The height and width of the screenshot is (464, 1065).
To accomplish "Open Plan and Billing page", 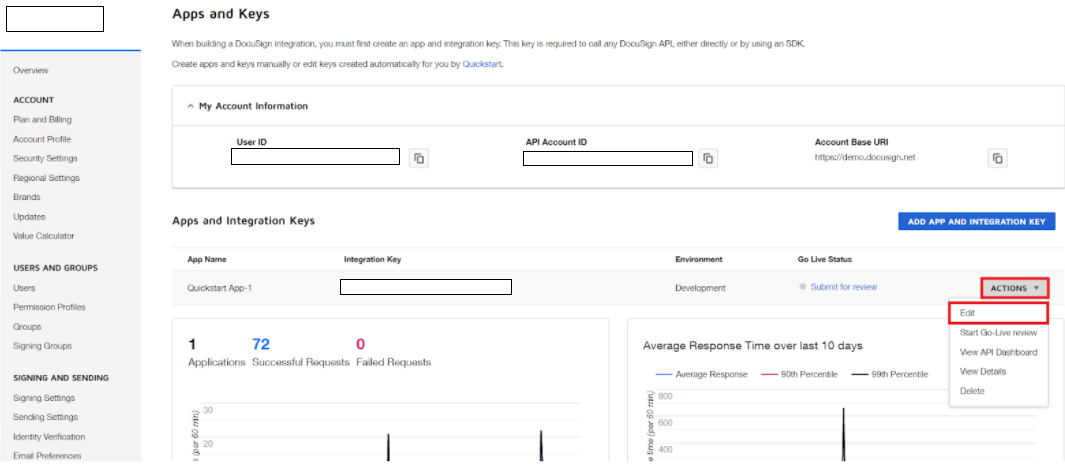I will tap(42, 120).
